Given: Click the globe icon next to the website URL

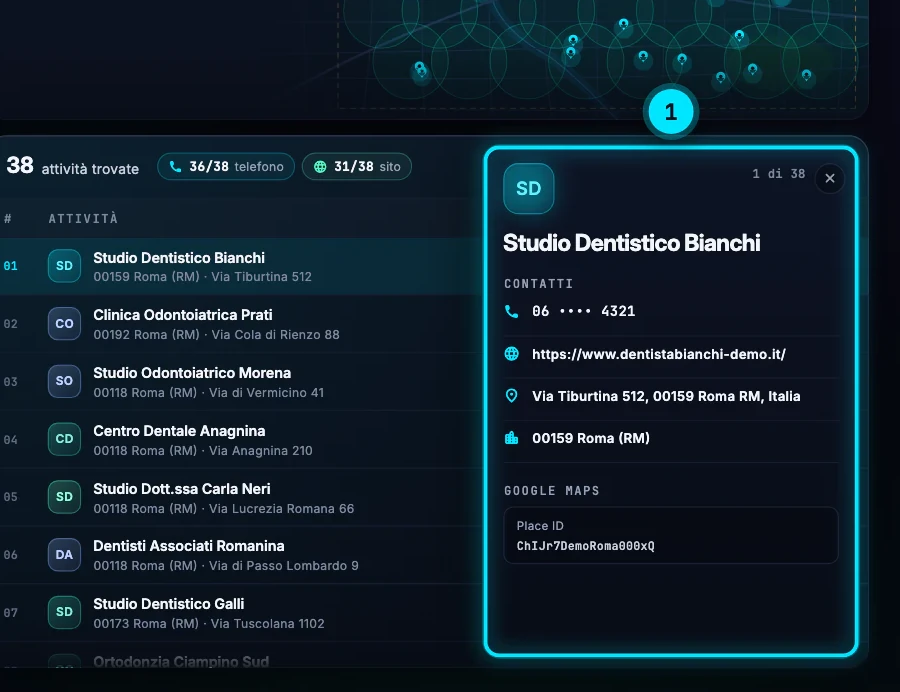Looking at the screenshot, I should pos(511,354).
